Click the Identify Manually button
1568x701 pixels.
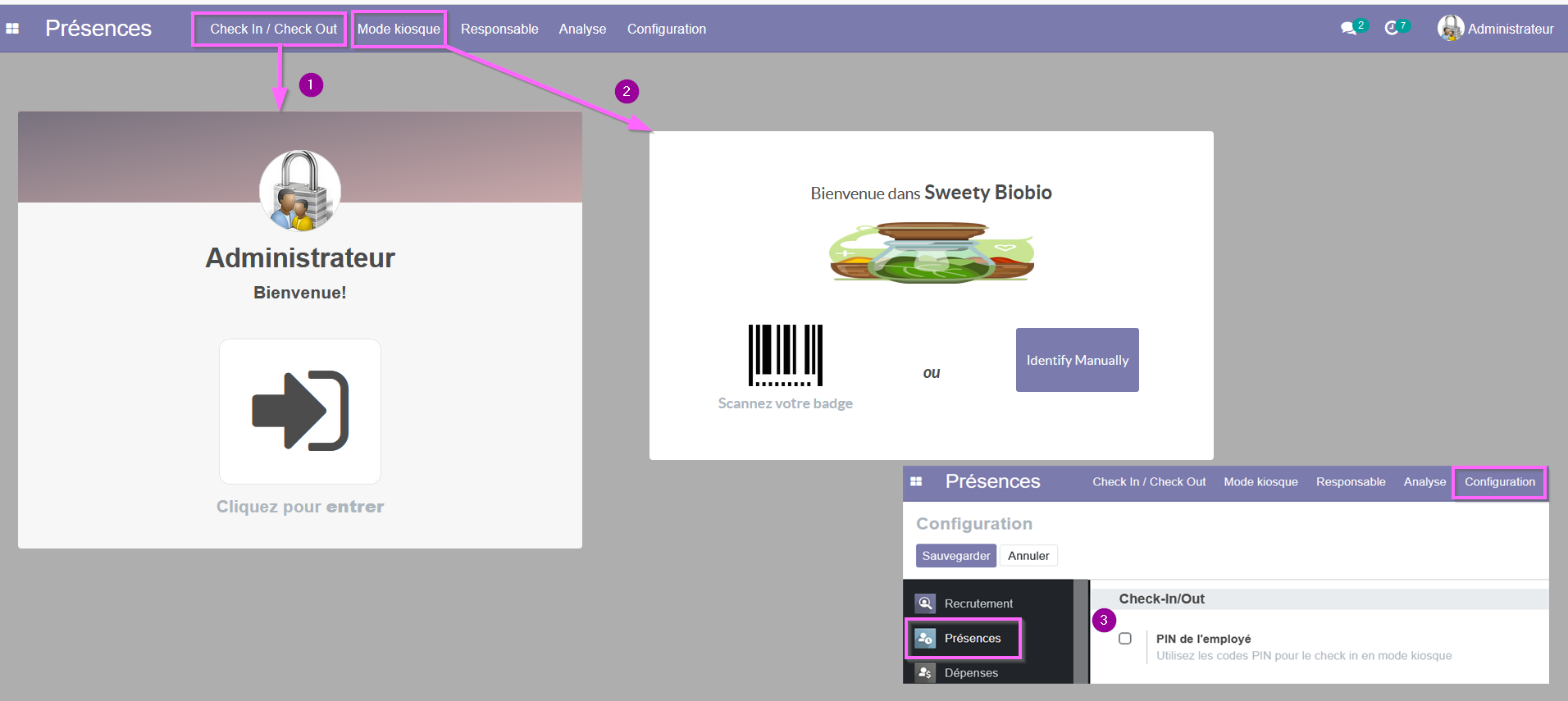tap(1077, 360)
